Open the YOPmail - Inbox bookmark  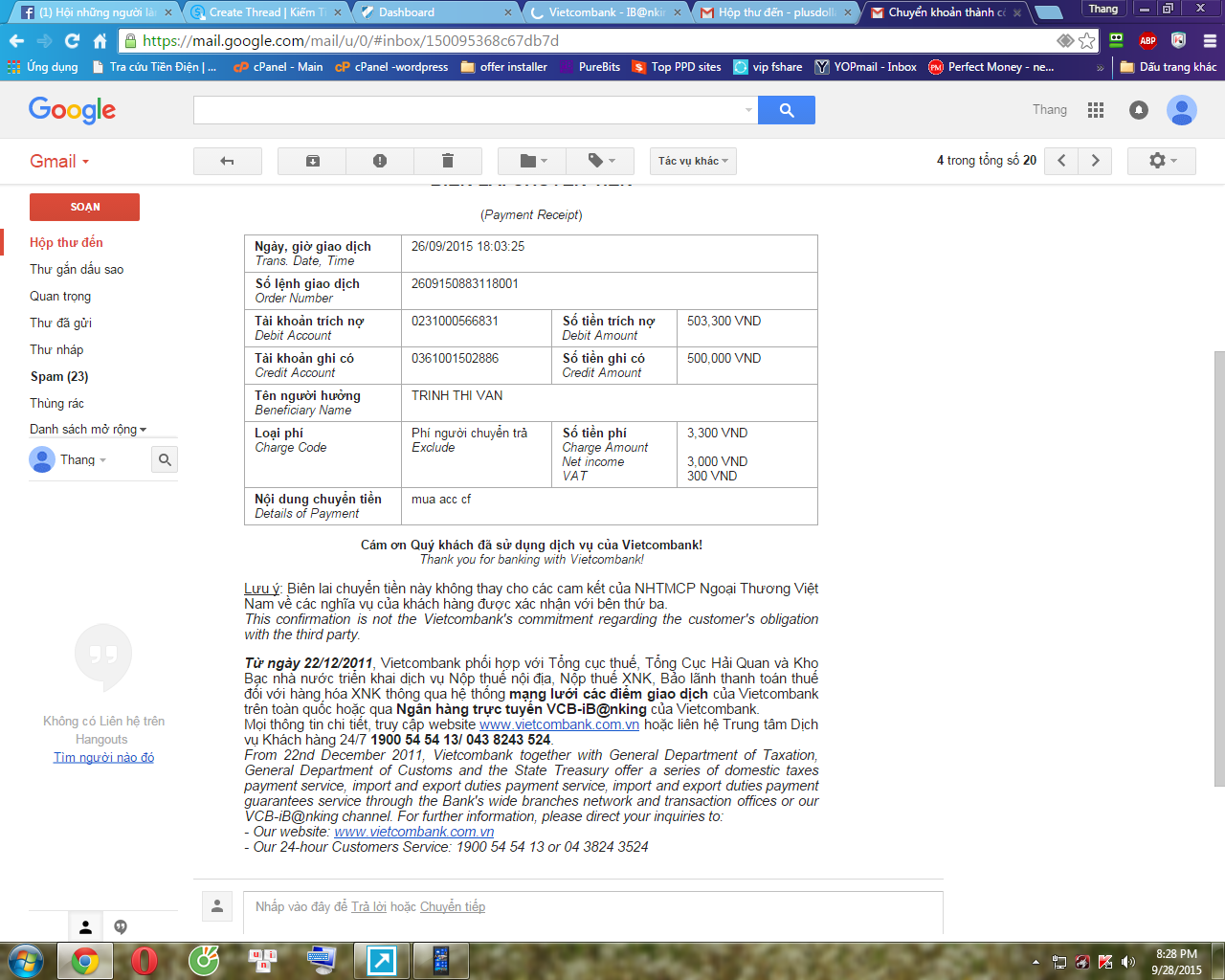pyautogui.click(x=866, y=67)
